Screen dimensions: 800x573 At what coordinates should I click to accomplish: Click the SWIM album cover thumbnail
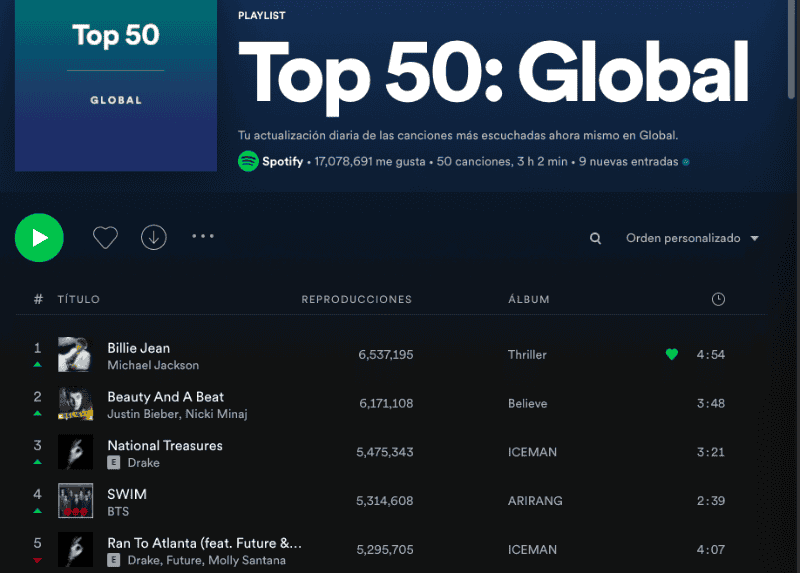[x=76, y=501]
